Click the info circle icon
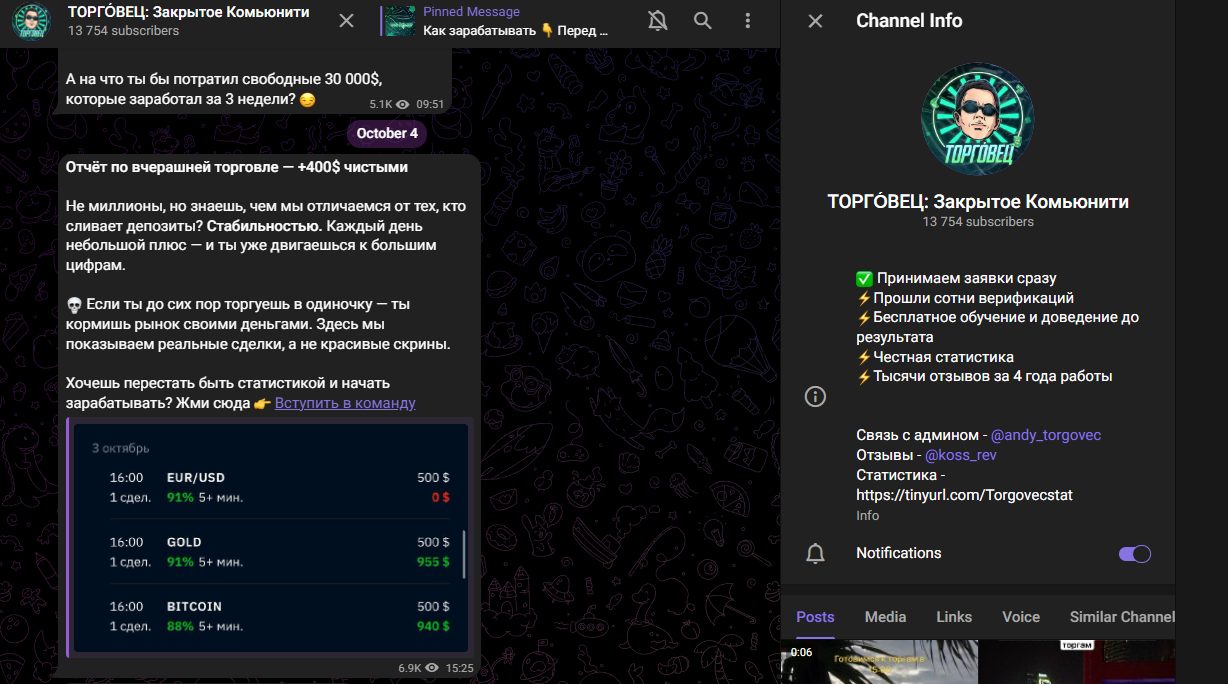This screenshot has height=684, width=1228. coord(815,397)
